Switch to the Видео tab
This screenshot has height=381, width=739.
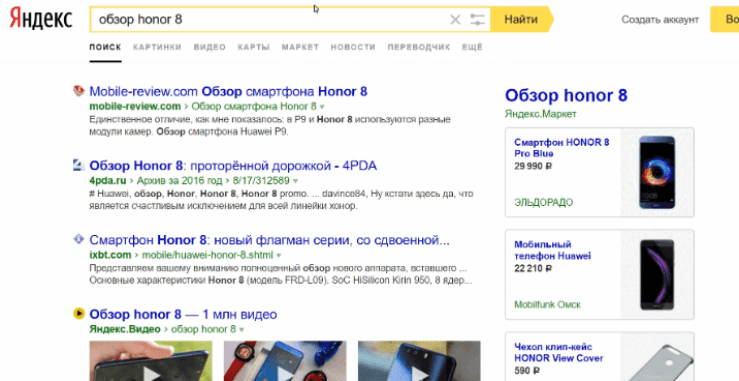point(210,47)
